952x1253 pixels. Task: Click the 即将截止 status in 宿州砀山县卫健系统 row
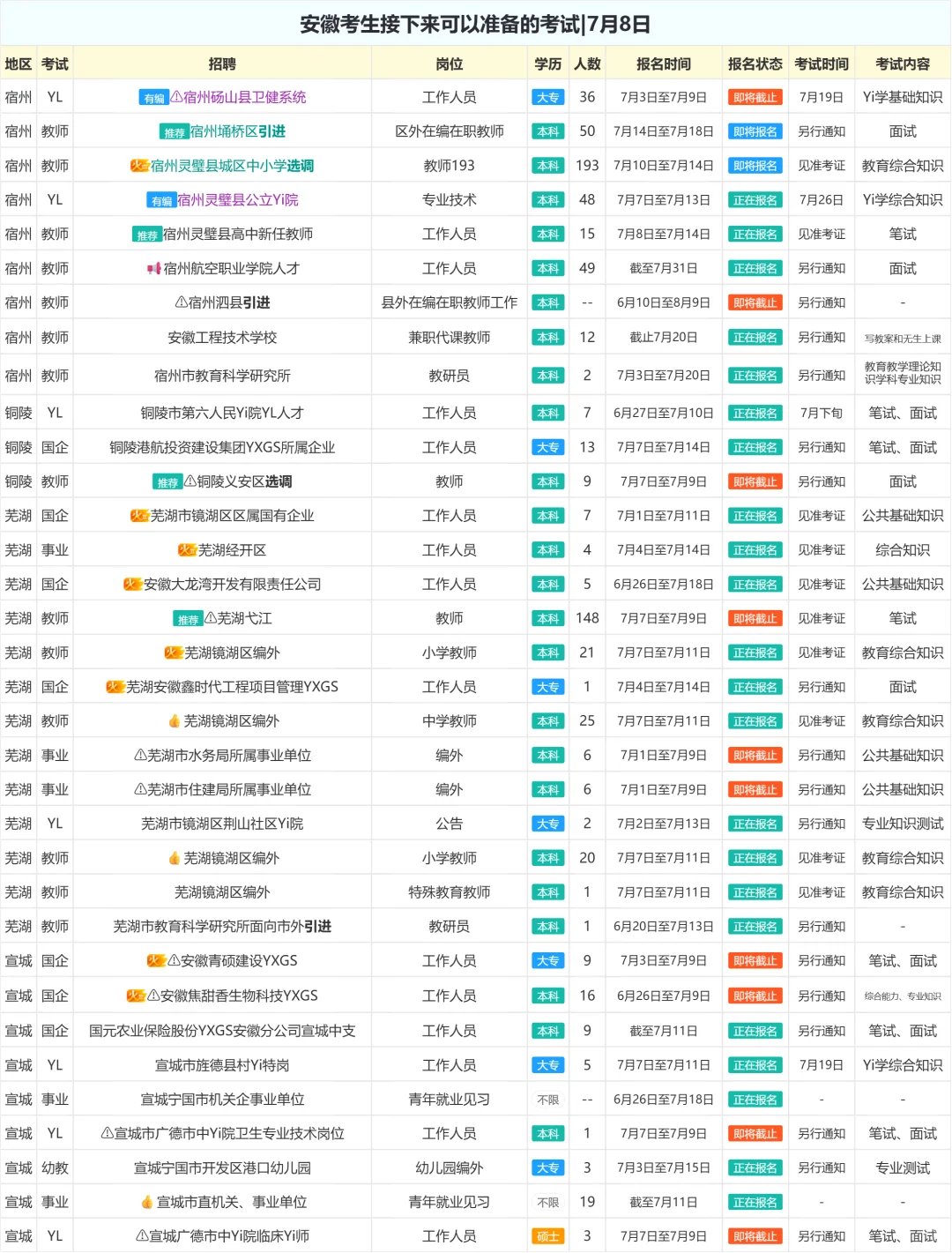tap(755, 98)
